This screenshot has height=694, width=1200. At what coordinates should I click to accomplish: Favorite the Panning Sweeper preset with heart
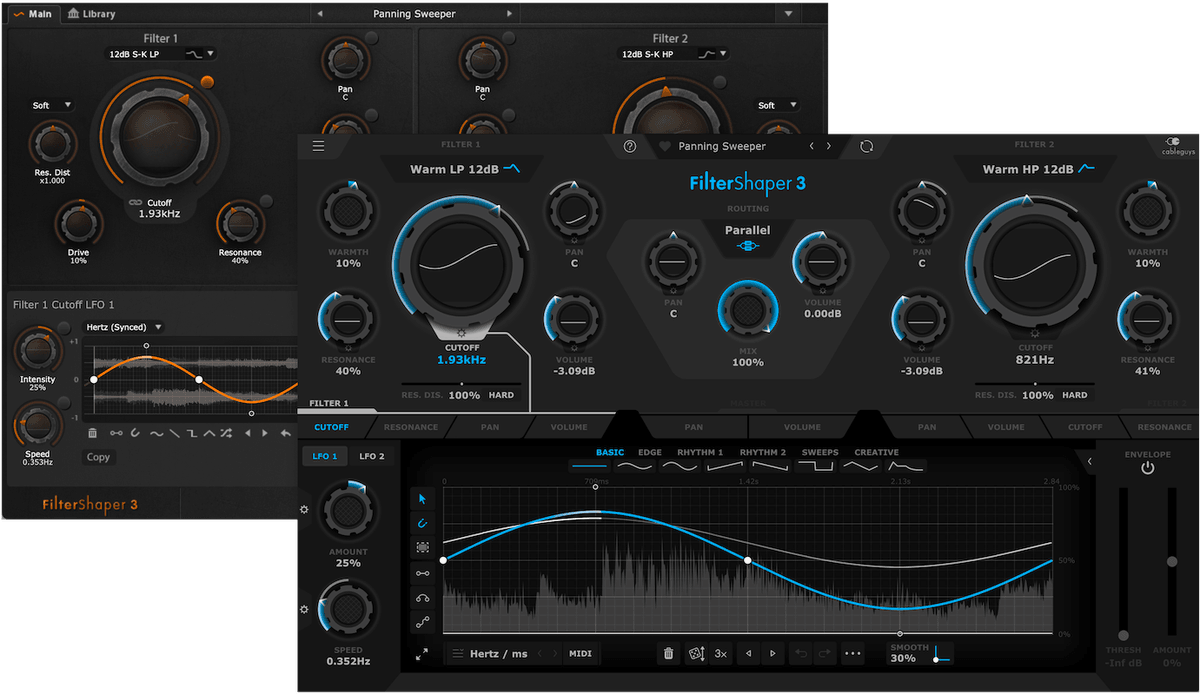coord(664,146)
